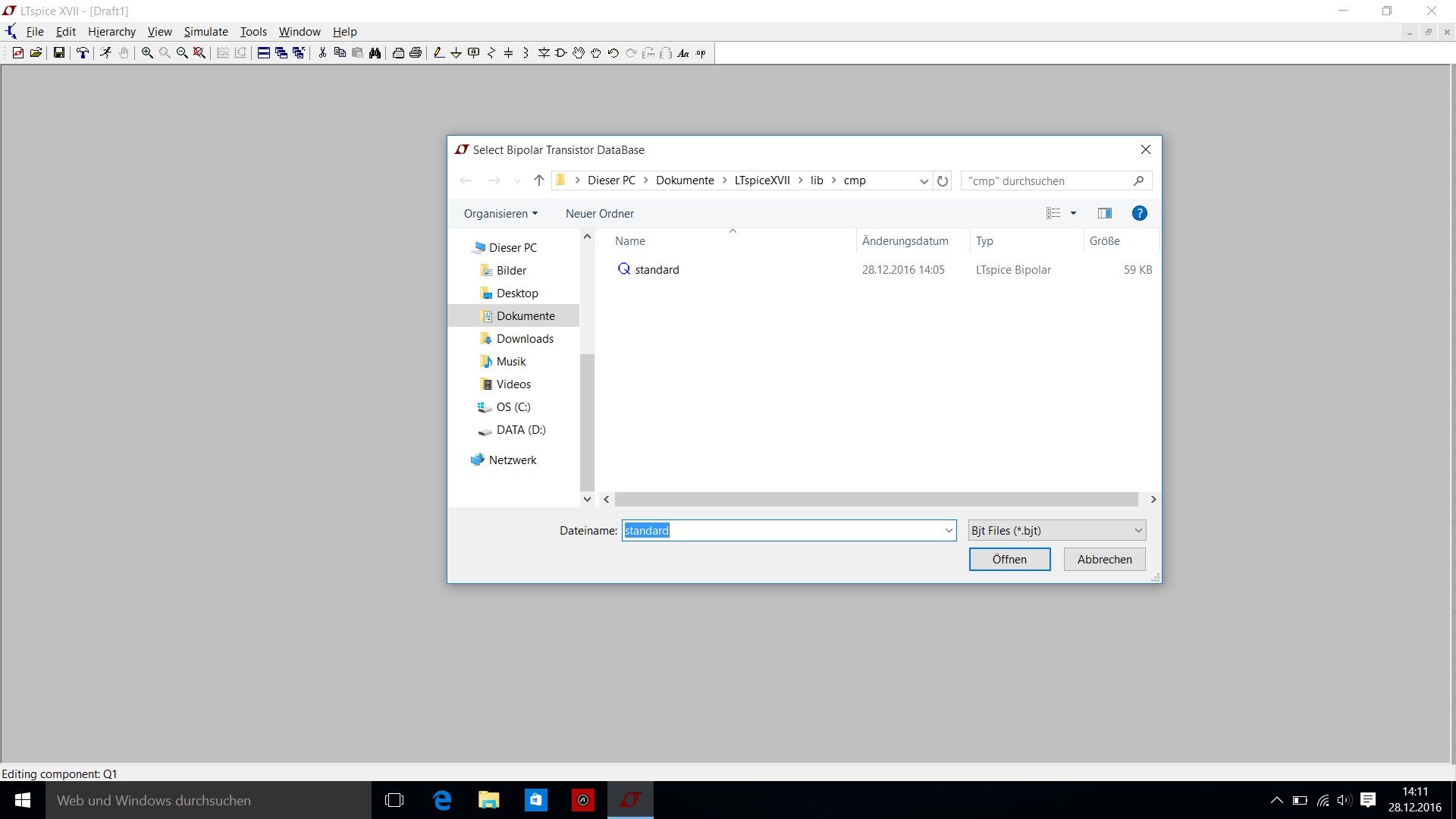Open the Control Panel hammer icon
Image resolution: width=1456 pixels, height=819 pixels.
(x=83, y=53)
